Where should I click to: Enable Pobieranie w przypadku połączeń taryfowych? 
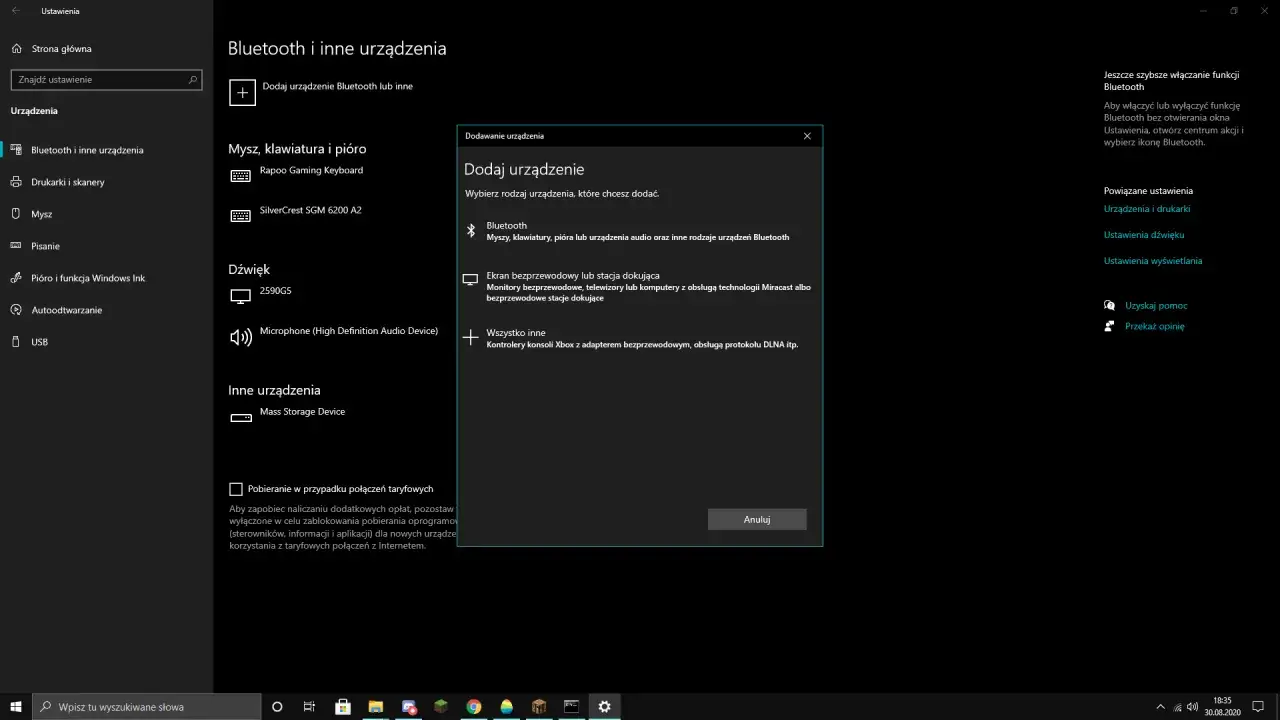coord(236,488)
